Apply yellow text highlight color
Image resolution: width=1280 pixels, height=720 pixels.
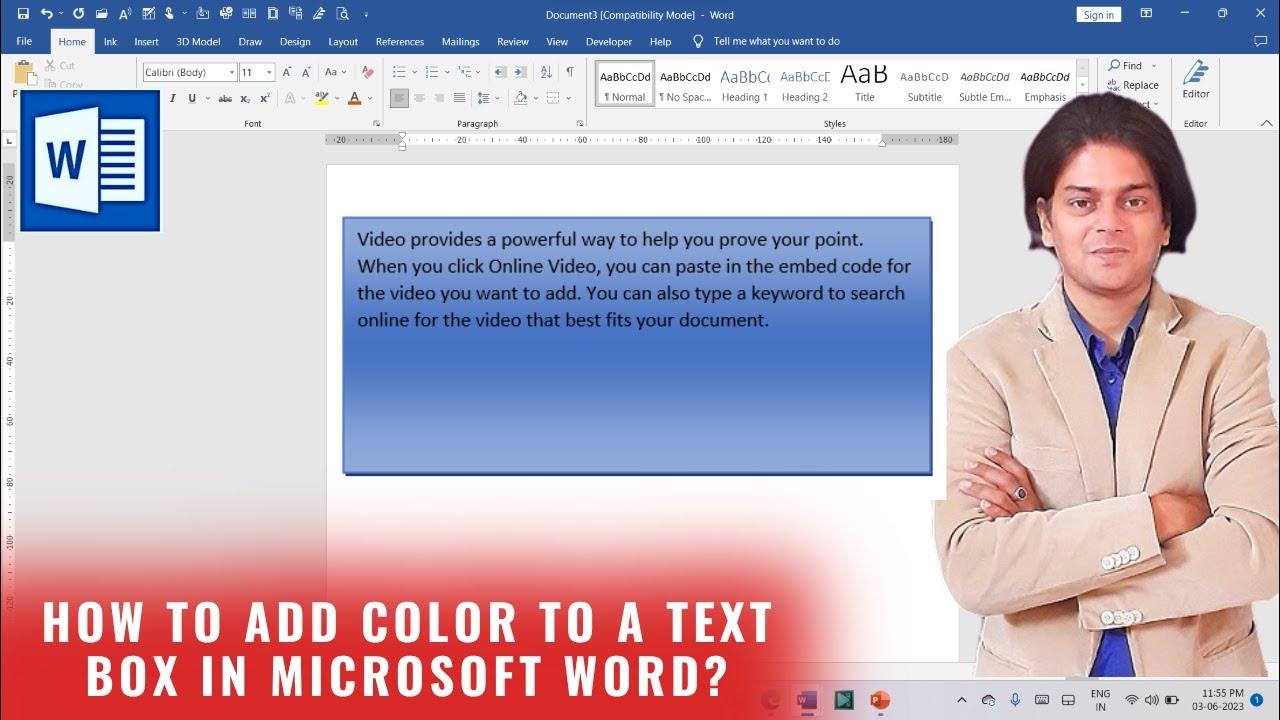click(x=321, y=98)
